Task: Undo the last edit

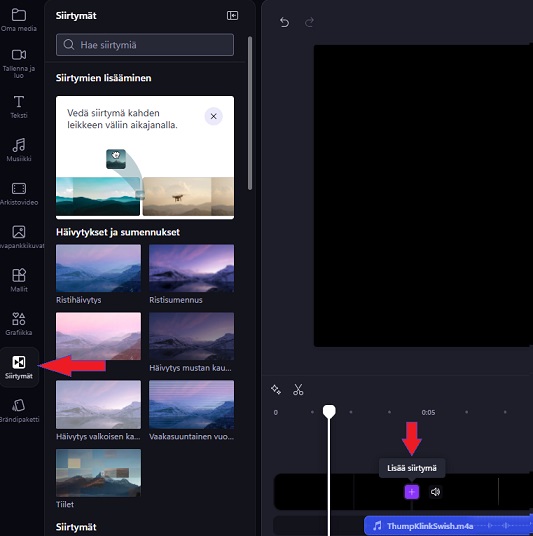Action: tap(284, 22)
